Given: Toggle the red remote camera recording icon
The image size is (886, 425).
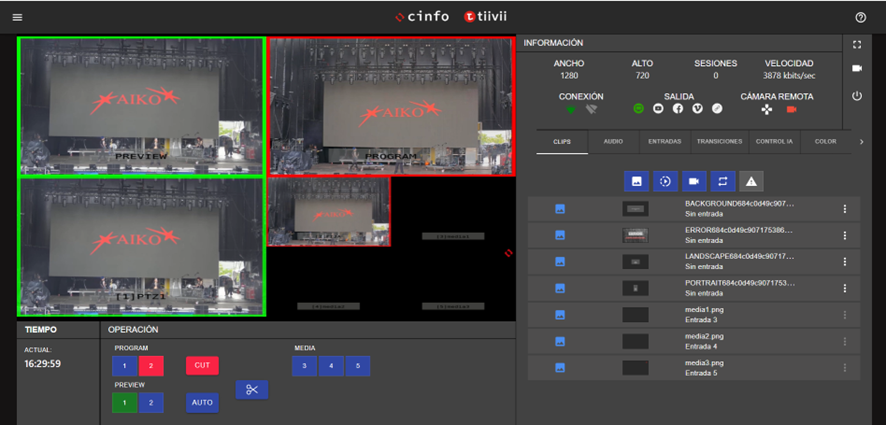Looking at the screenshot, I should pyautogui.click(x=791, y=108).
